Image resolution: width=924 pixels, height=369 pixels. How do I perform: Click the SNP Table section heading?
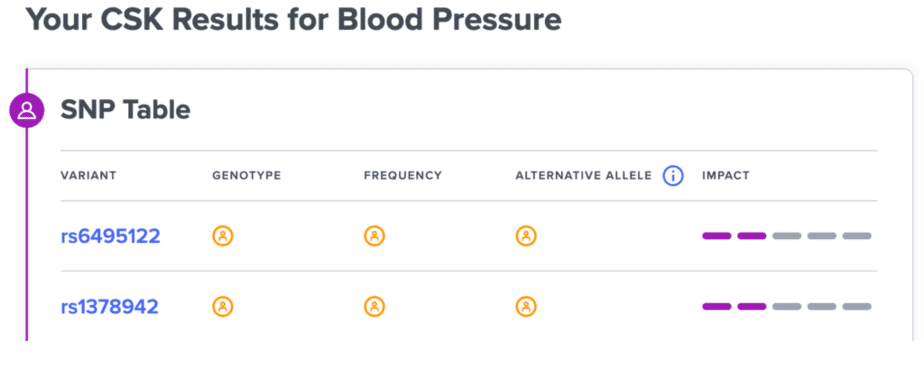coord(126,110)
